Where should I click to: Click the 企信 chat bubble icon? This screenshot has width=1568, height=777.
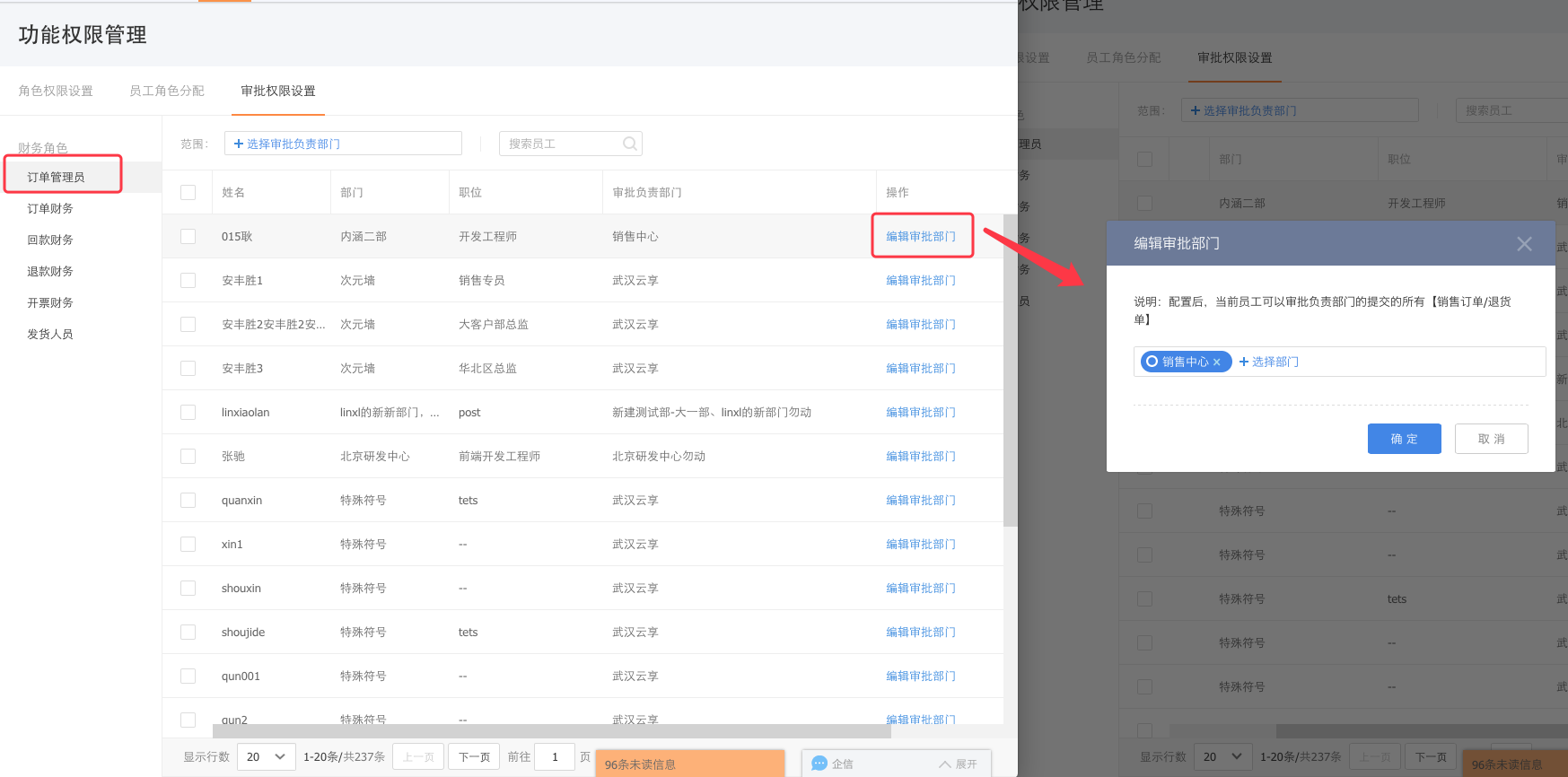819,764
